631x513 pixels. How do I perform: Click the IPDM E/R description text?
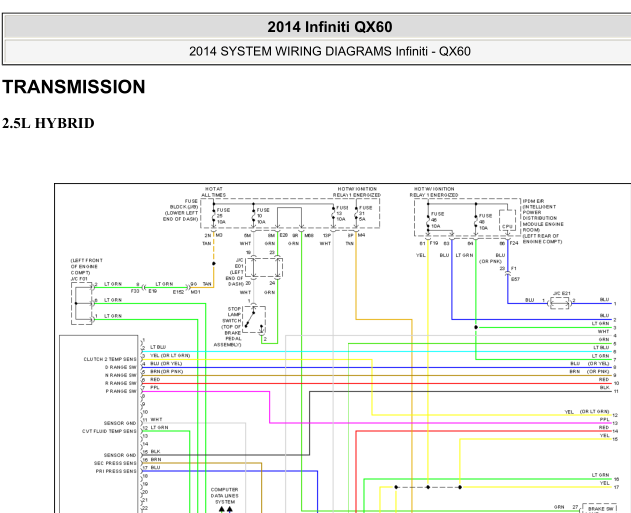point(543,221)
